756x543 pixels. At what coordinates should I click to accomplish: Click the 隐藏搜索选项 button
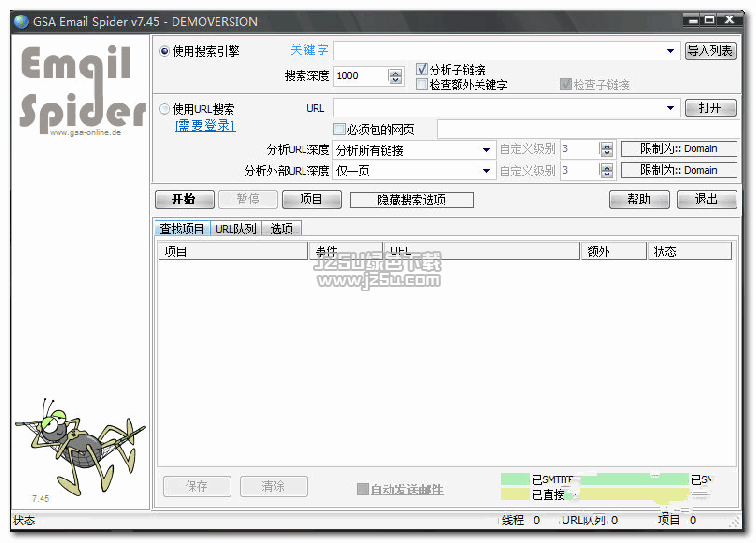coord(411,200)
